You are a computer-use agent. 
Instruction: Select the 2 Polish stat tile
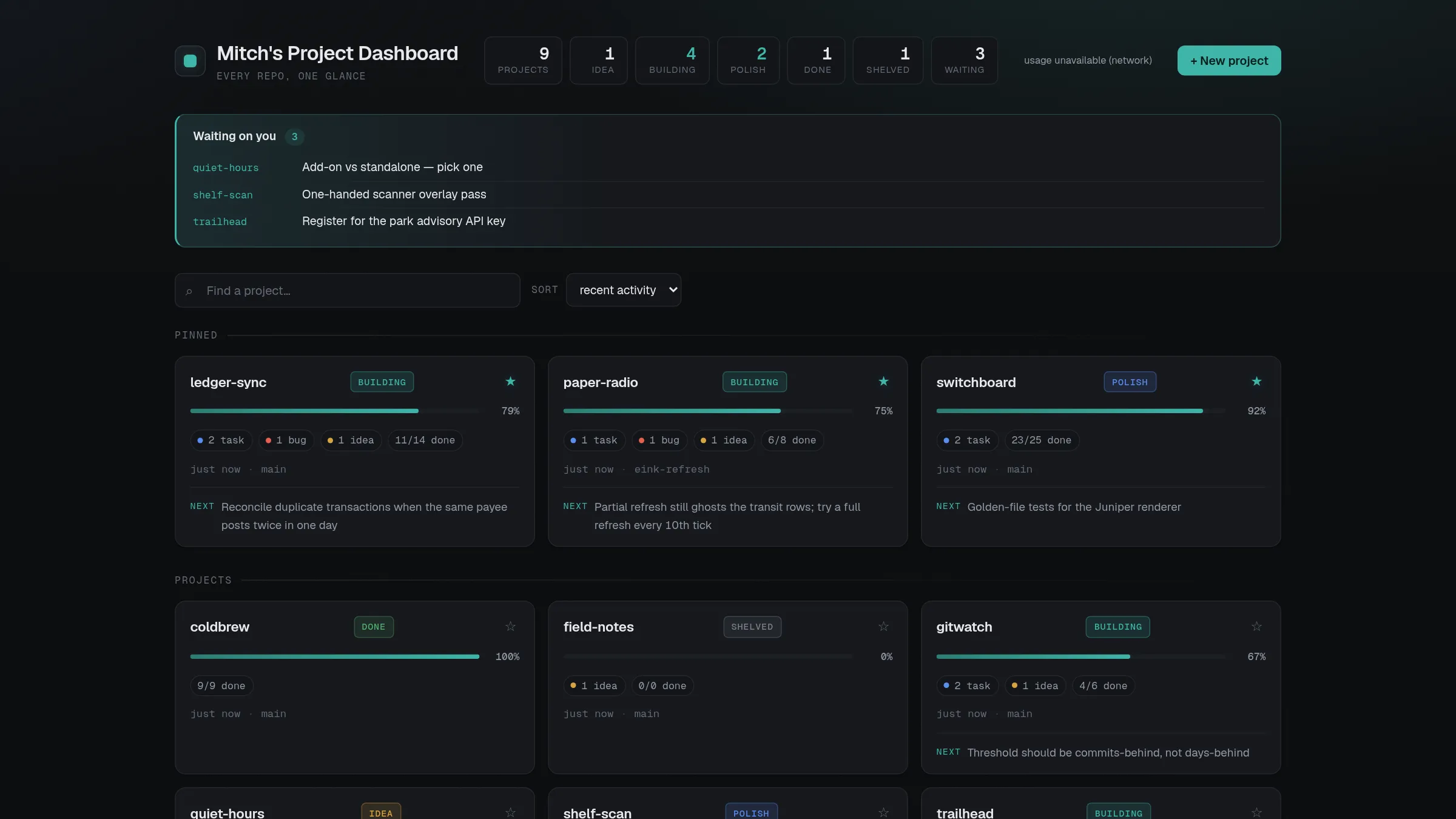748,61
